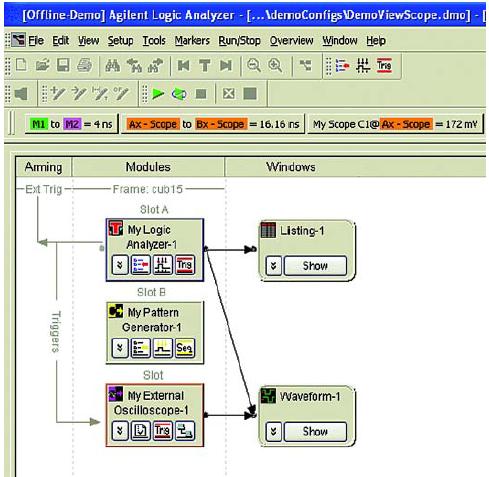Click the Stop square button in toolbar
The height and width of the screenshot is (477, 489).
click(201, 94)
